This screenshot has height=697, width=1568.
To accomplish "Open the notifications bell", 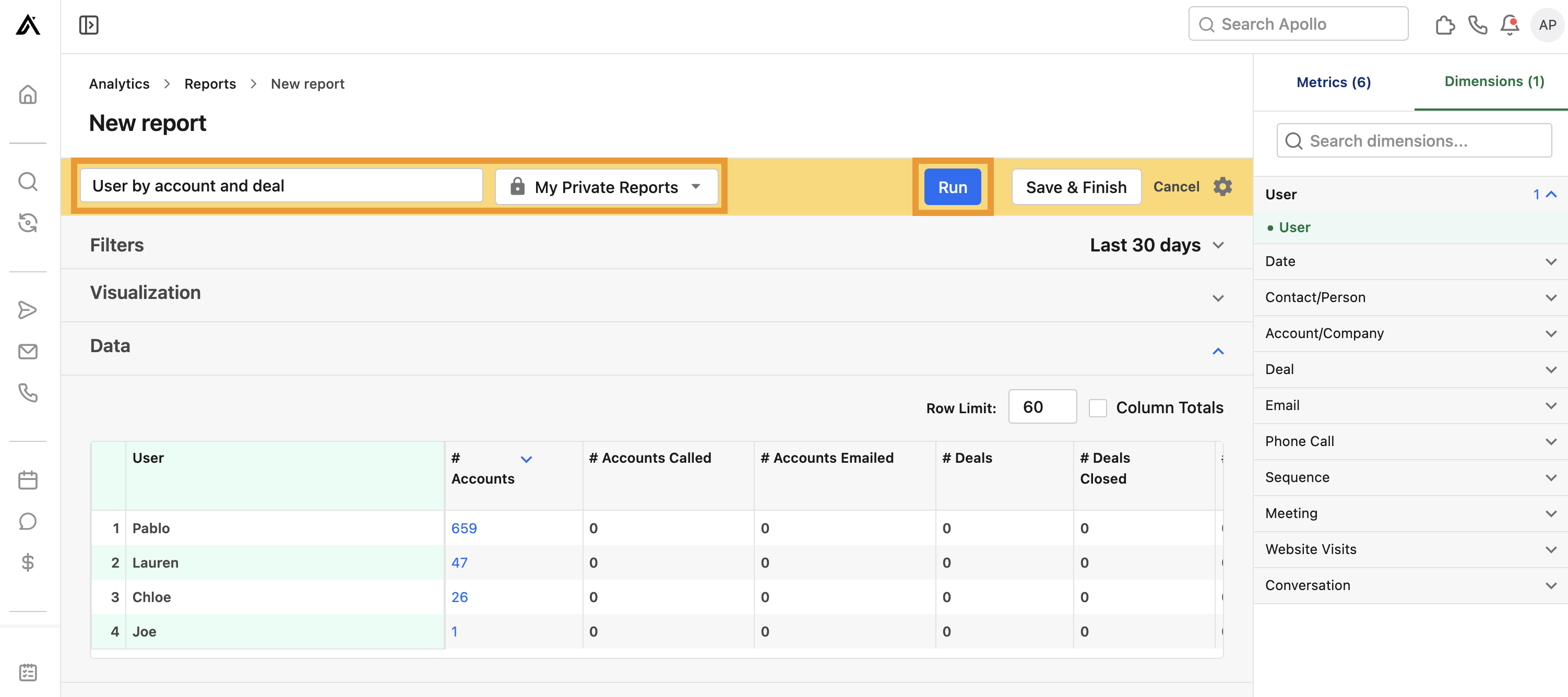I will coord(1509,25).
